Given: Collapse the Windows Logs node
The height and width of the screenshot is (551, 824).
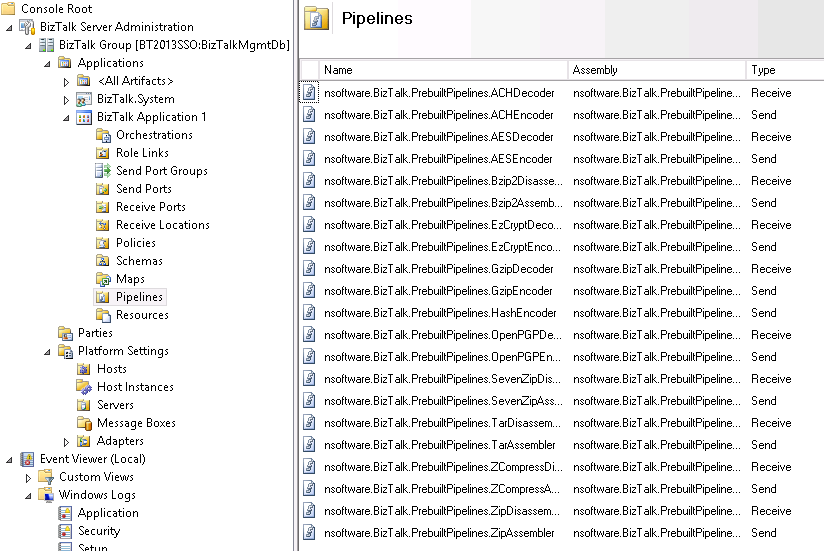Looking at the screenshot, I should tap(28, 496).
